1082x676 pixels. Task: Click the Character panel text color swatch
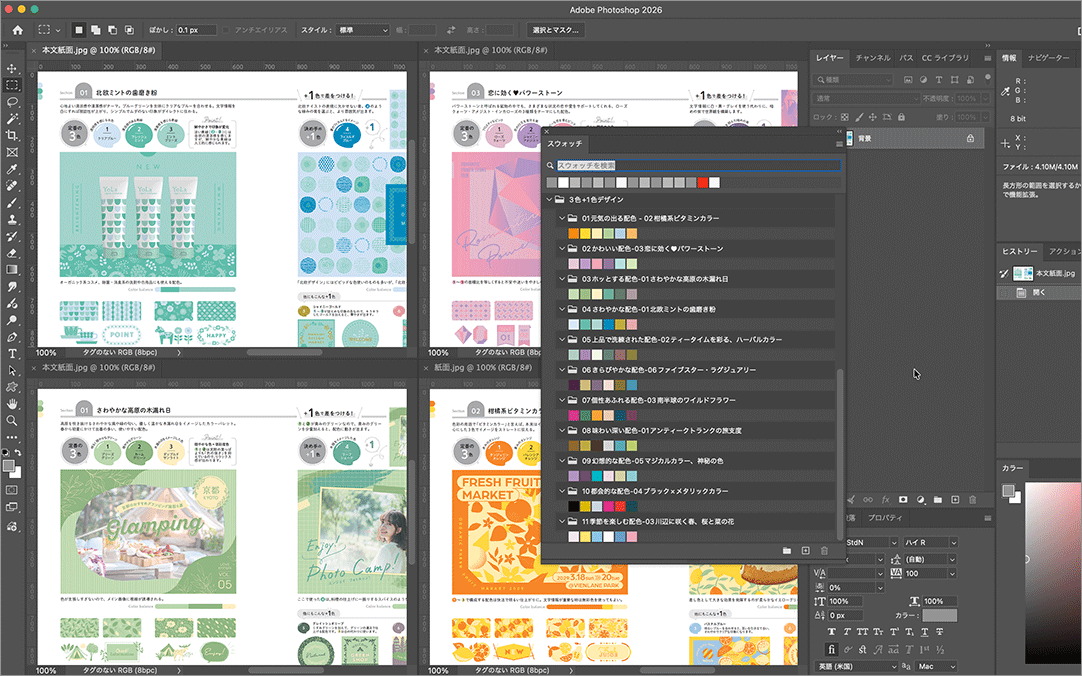[x=939, y=615]
